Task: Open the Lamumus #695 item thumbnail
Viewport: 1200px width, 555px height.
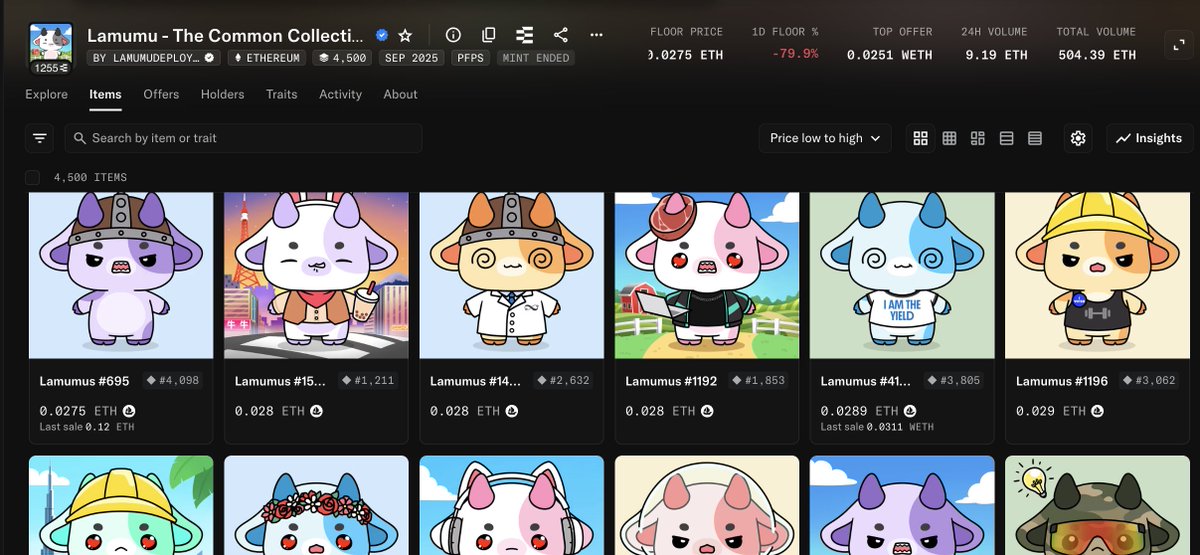Action: pos(121,275)
